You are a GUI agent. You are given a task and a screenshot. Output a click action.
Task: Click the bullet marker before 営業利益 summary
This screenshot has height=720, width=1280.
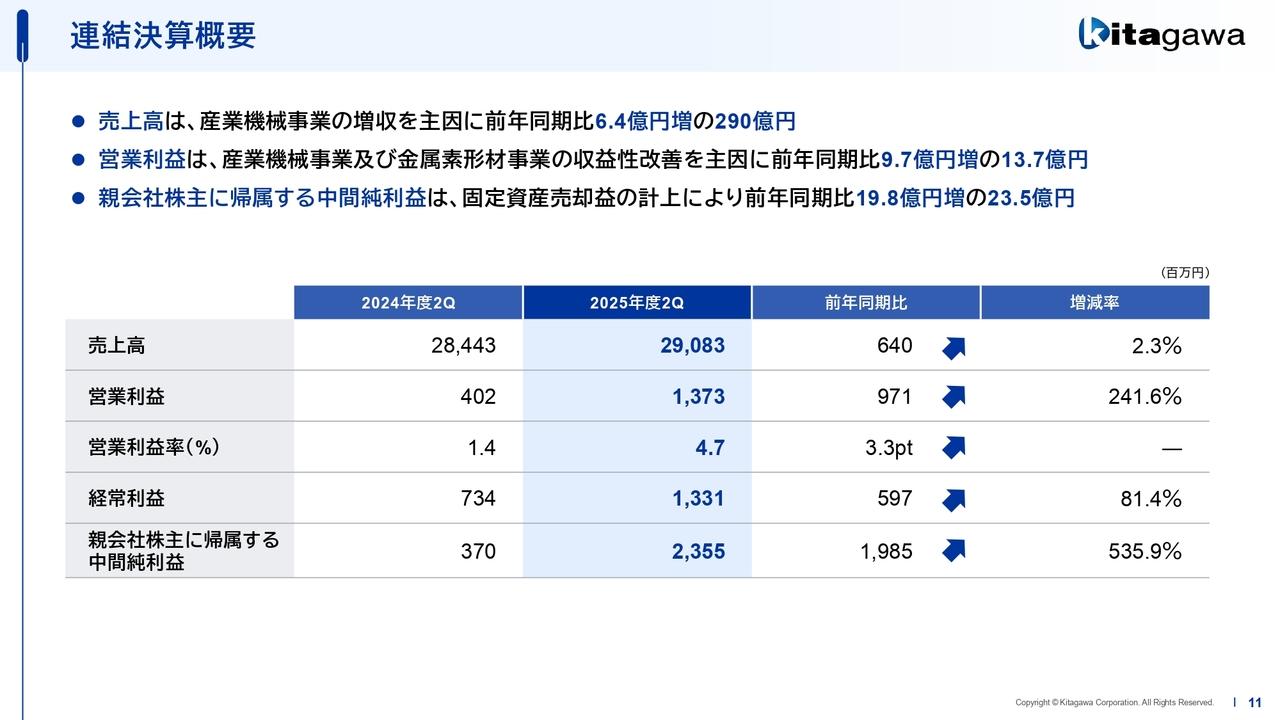(76, 159)
